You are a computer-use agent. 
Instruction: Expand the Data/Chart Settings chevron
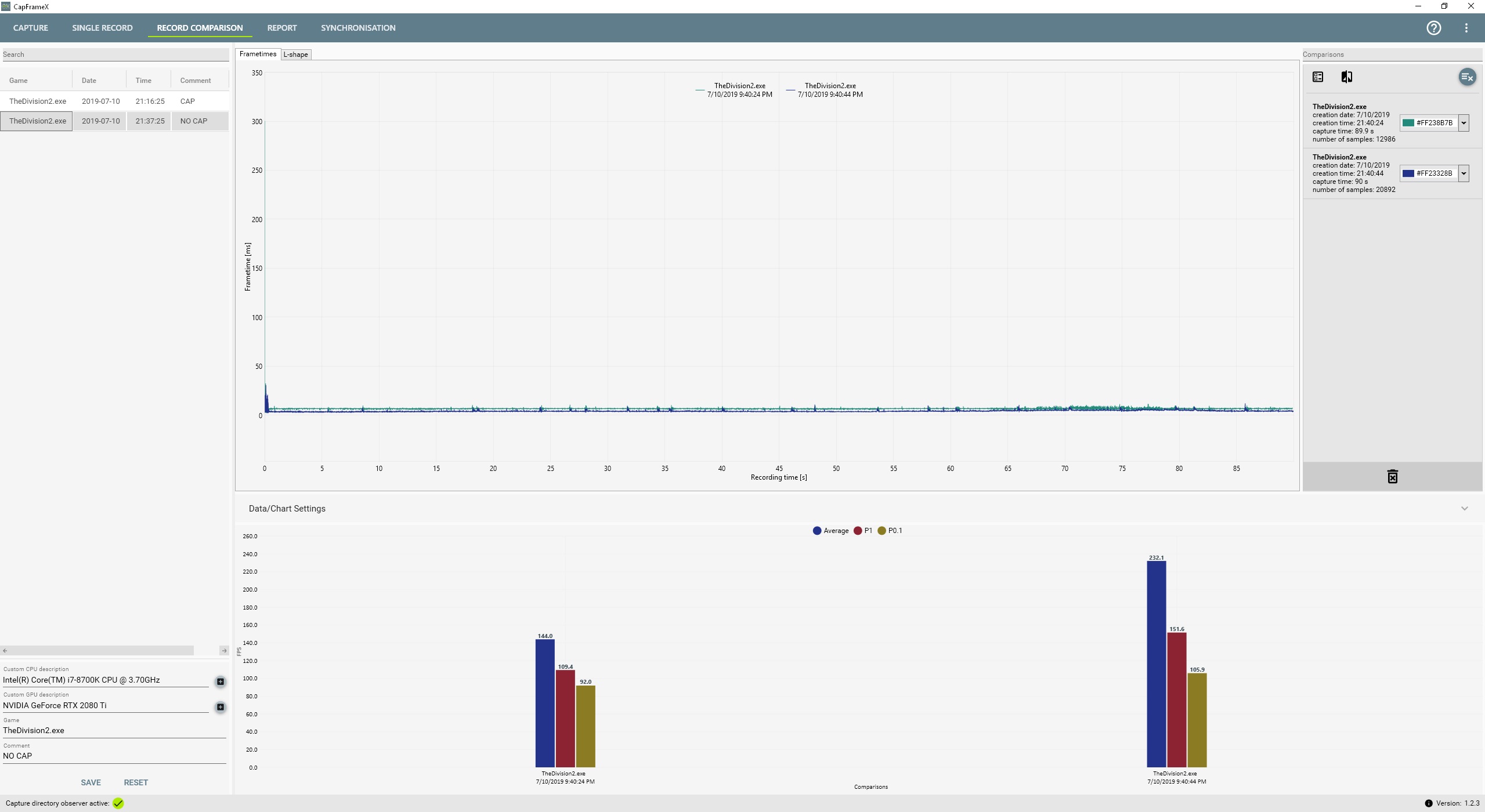[x=1464, y=509]
